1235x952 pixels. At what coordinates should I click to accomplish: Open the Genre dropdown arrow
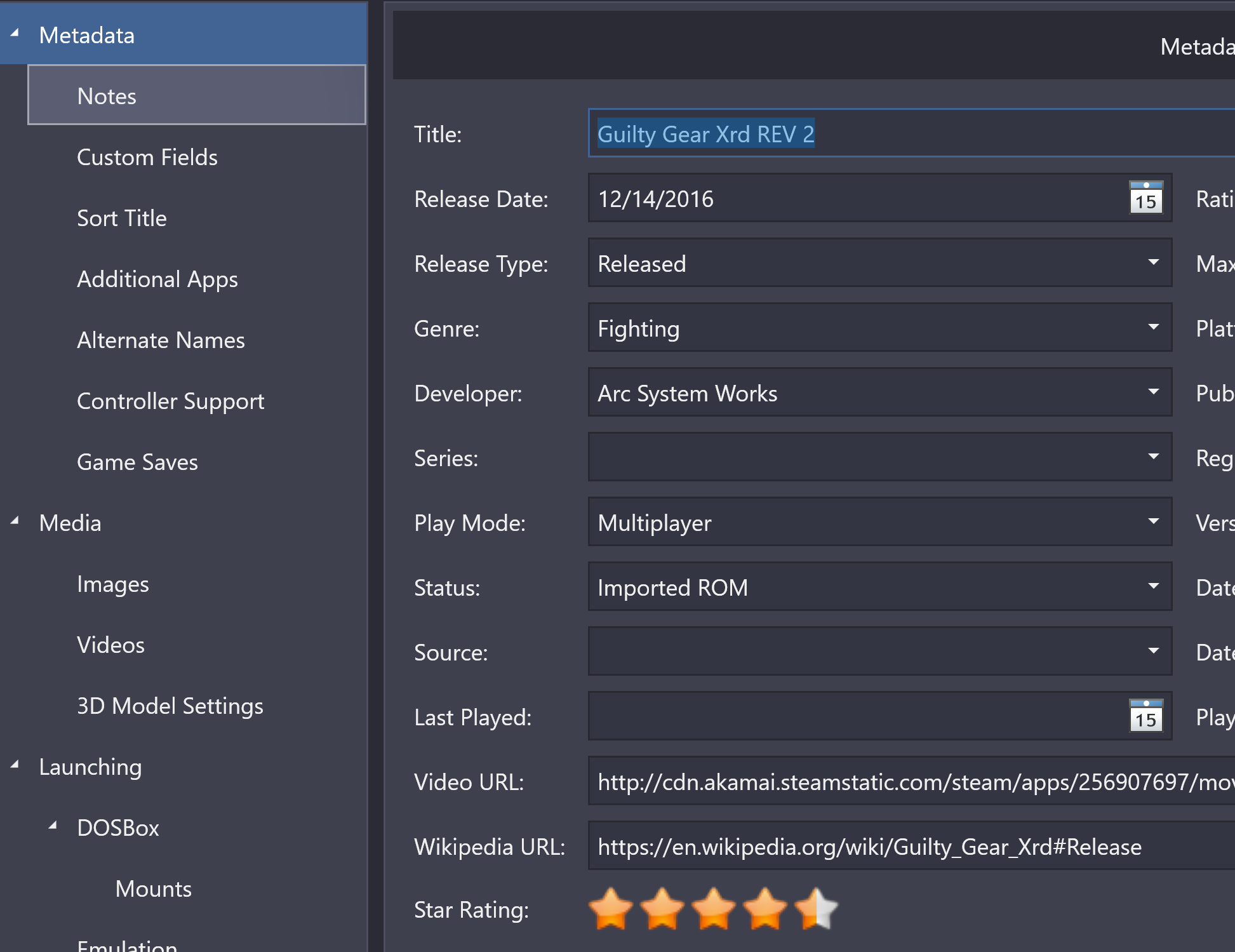pos(1154,327)
